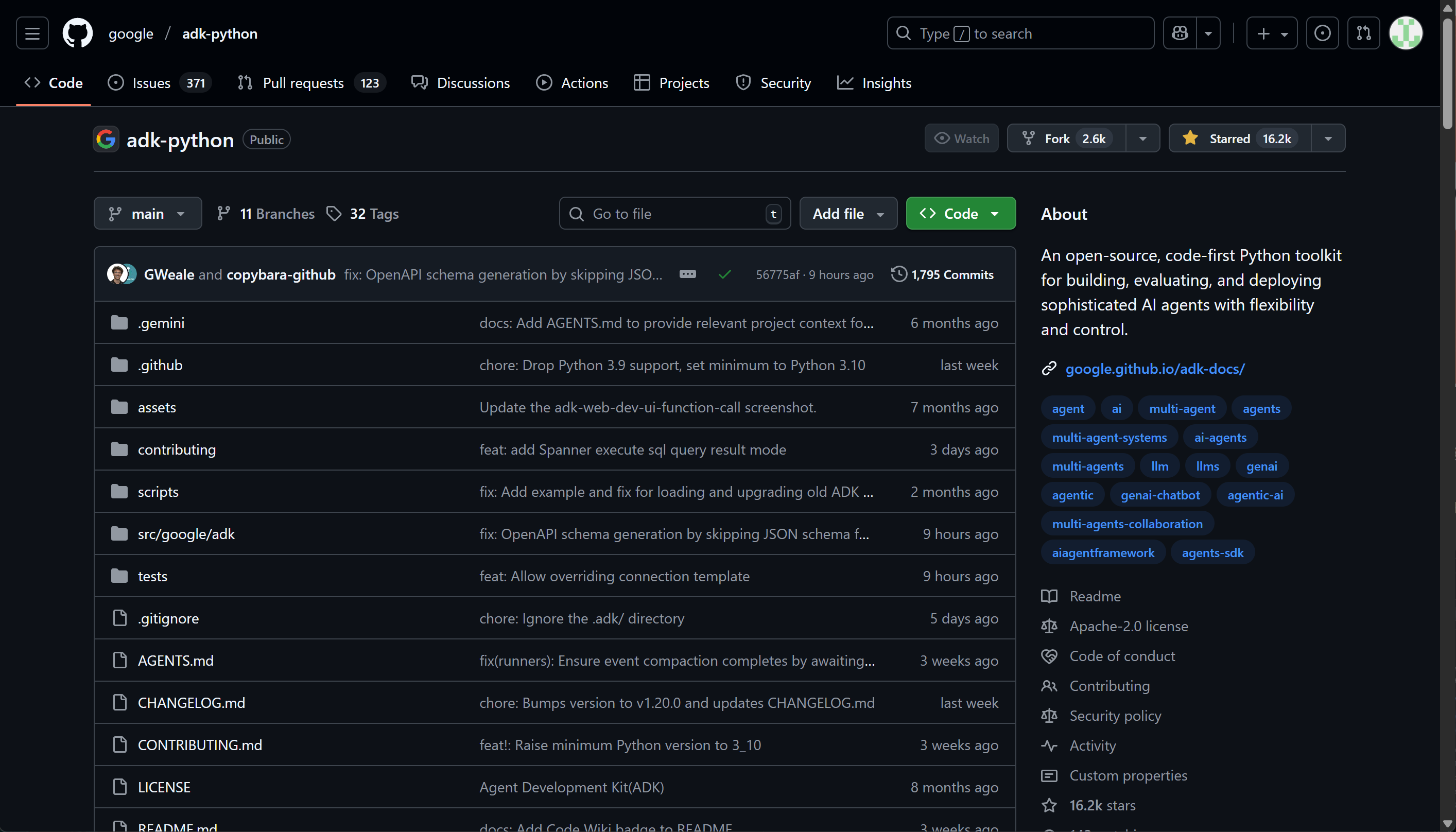Fork the repository with Fork button

1066,138
